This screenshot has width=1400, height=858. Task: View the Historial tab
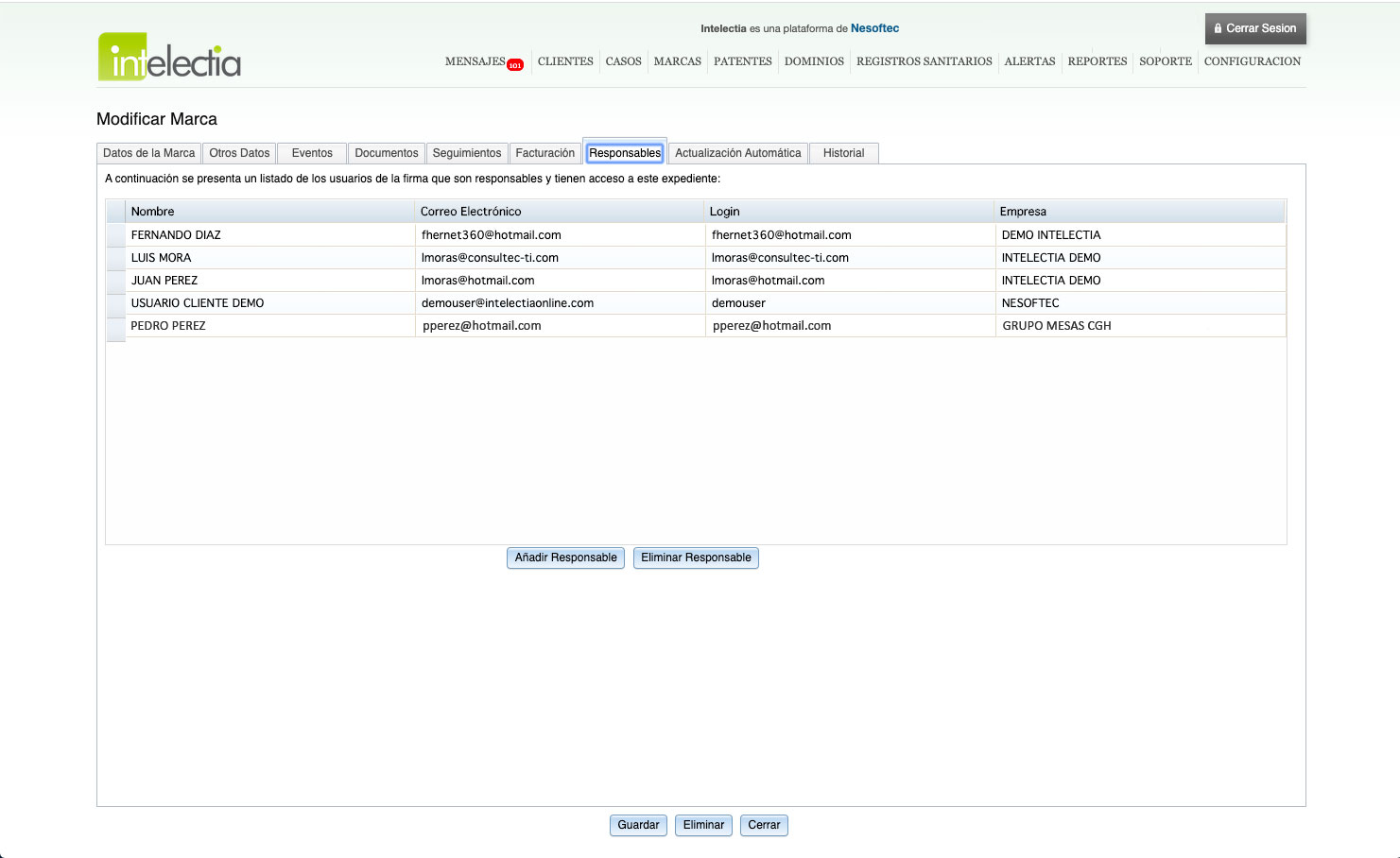pyautogui.click(x=843, y=153)
